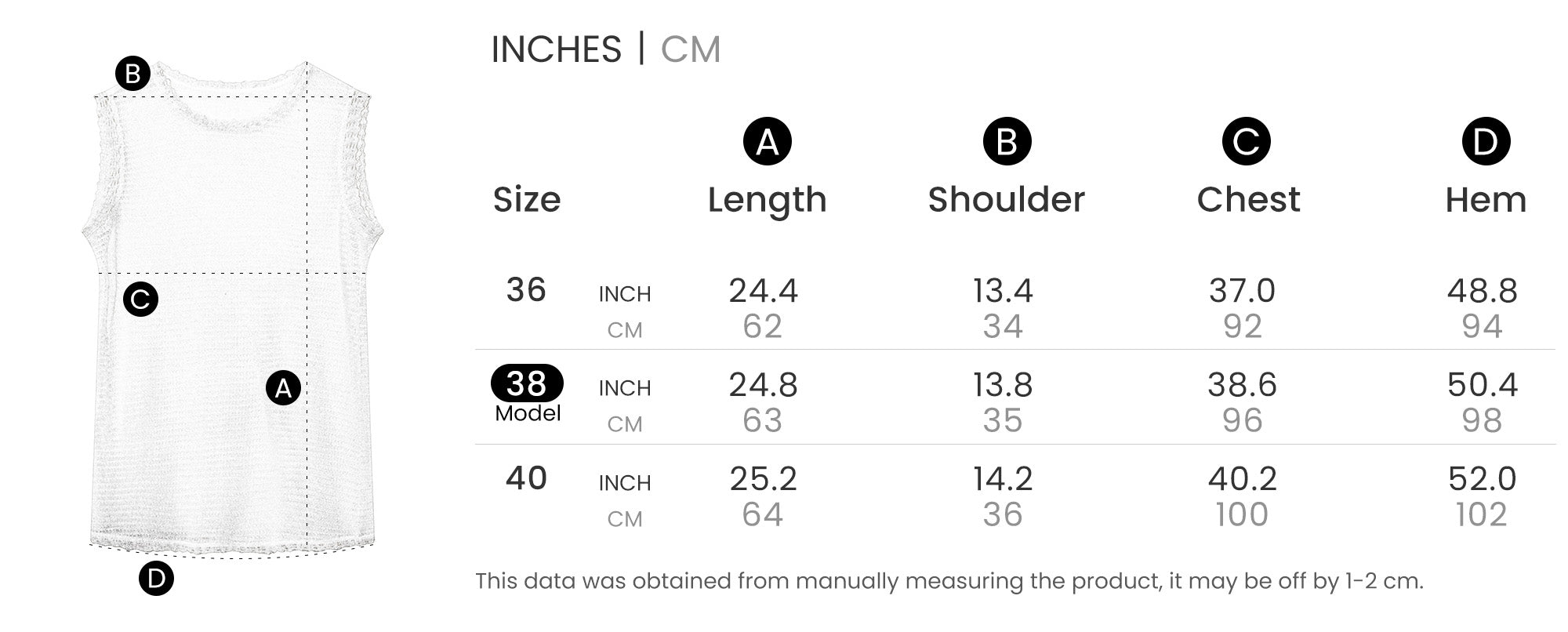Choose the size 36 row label
This screenshot has width=1568, height=632.
coord(526,290)
